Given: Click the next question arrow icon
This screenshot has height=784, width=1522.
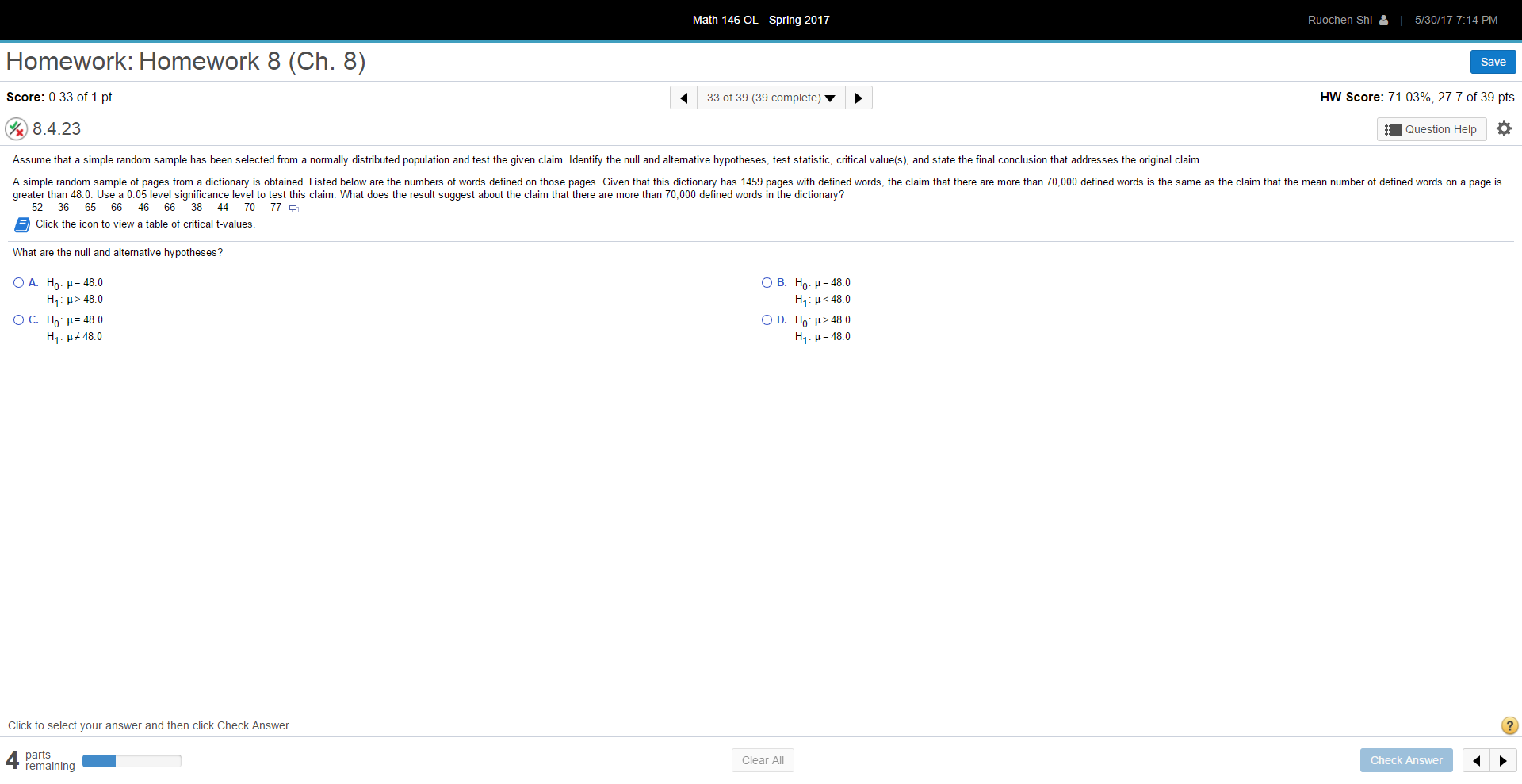Looking at the screenshot, I should 859,98.
